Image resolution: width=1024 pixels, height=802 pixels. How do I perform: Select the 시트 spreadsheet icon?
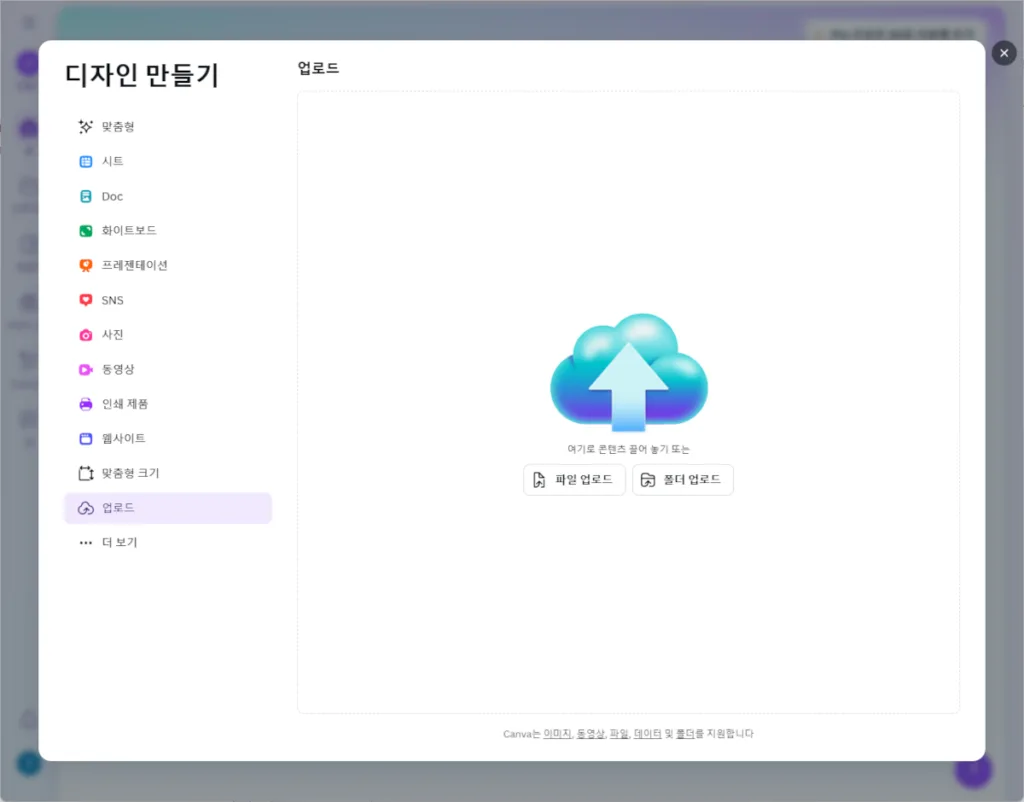click(86, 162)
